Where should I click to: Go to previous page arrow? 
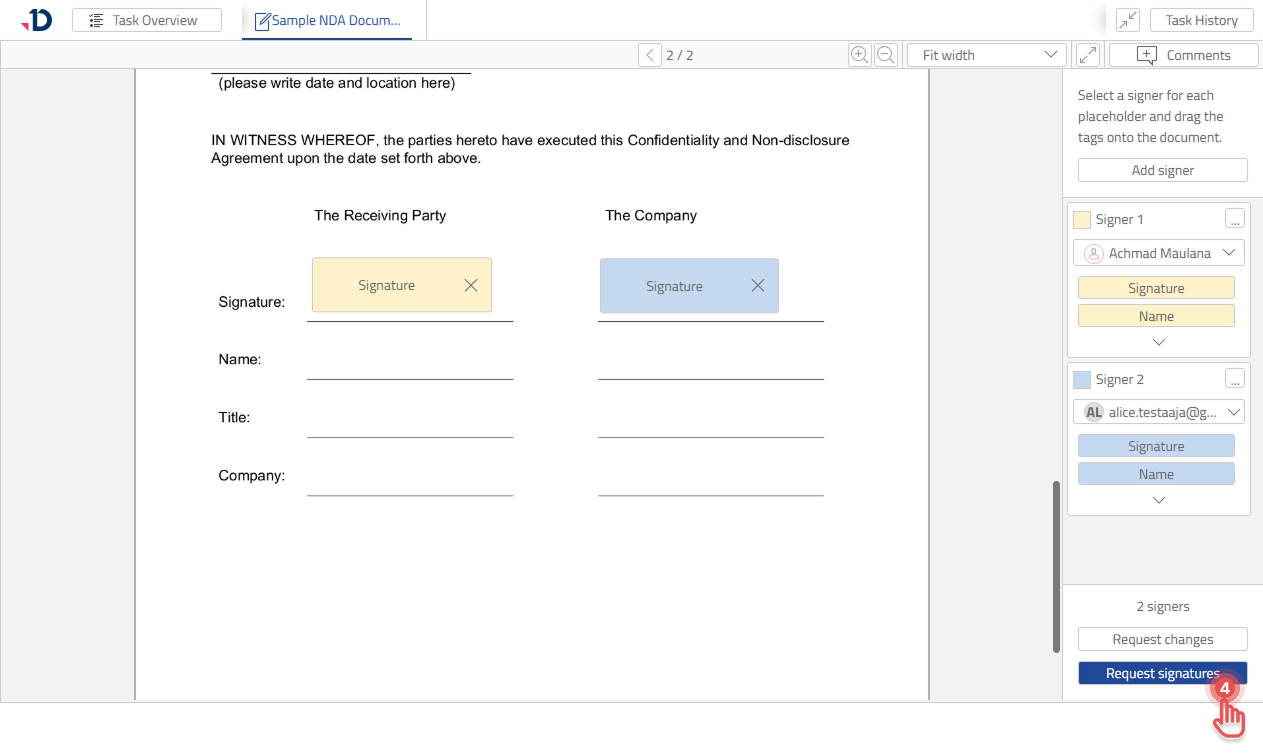coord(650,55)
